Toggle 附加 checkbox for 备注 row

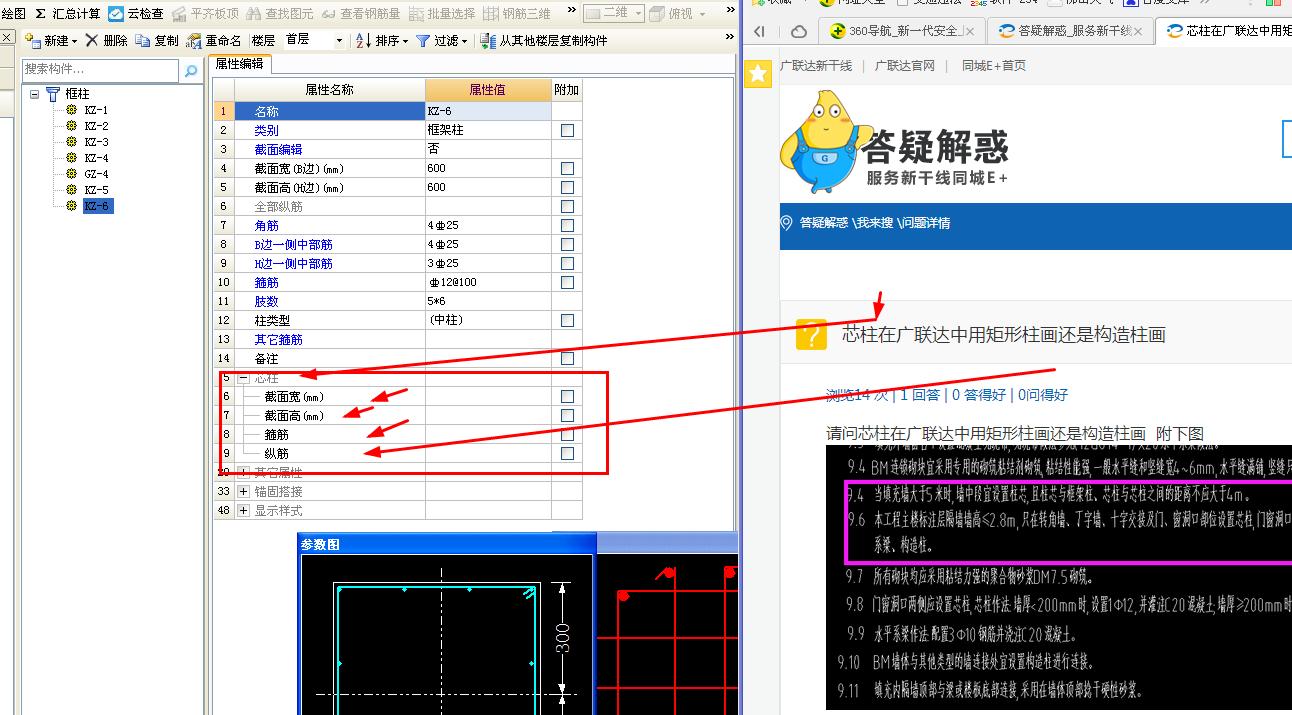[x=567, y=358]
